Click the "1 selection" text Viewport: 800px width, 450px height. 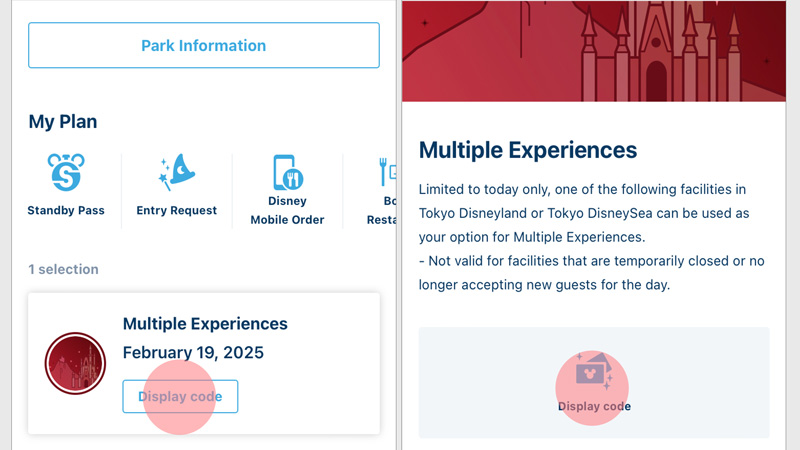(63, 269)
